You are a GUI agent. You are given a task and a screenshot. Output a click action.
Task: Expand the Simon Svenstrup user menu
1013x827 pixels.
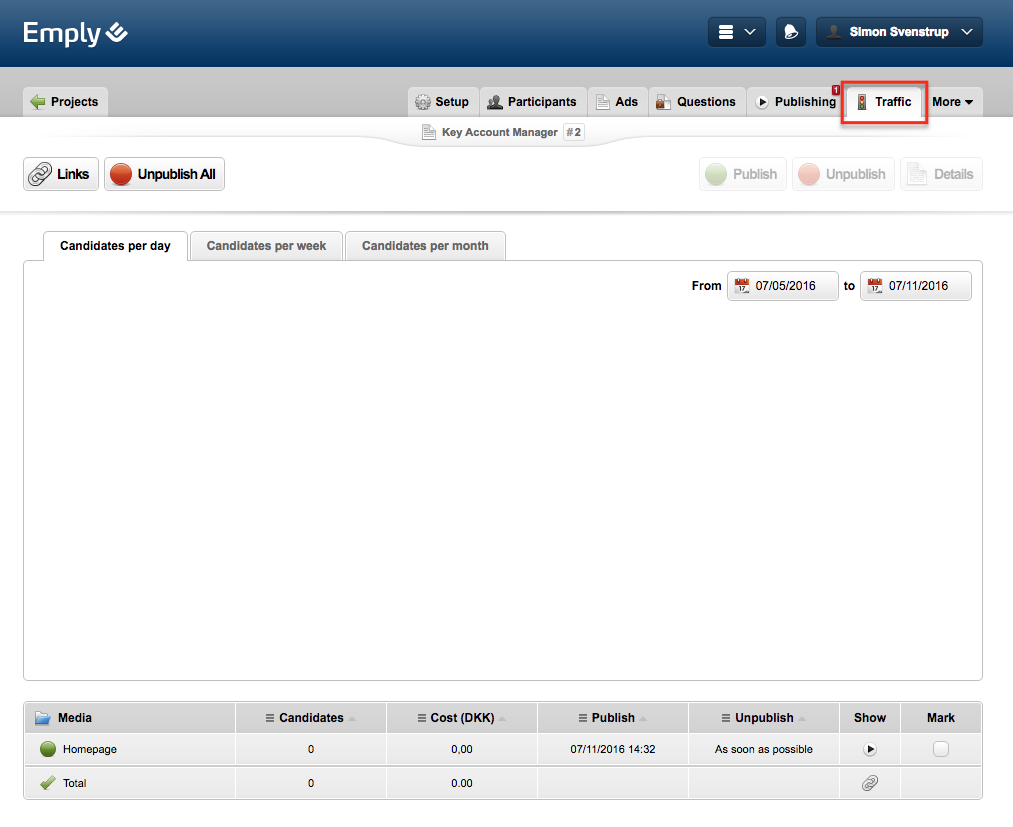pyautogui.click(x=899, y=32)
